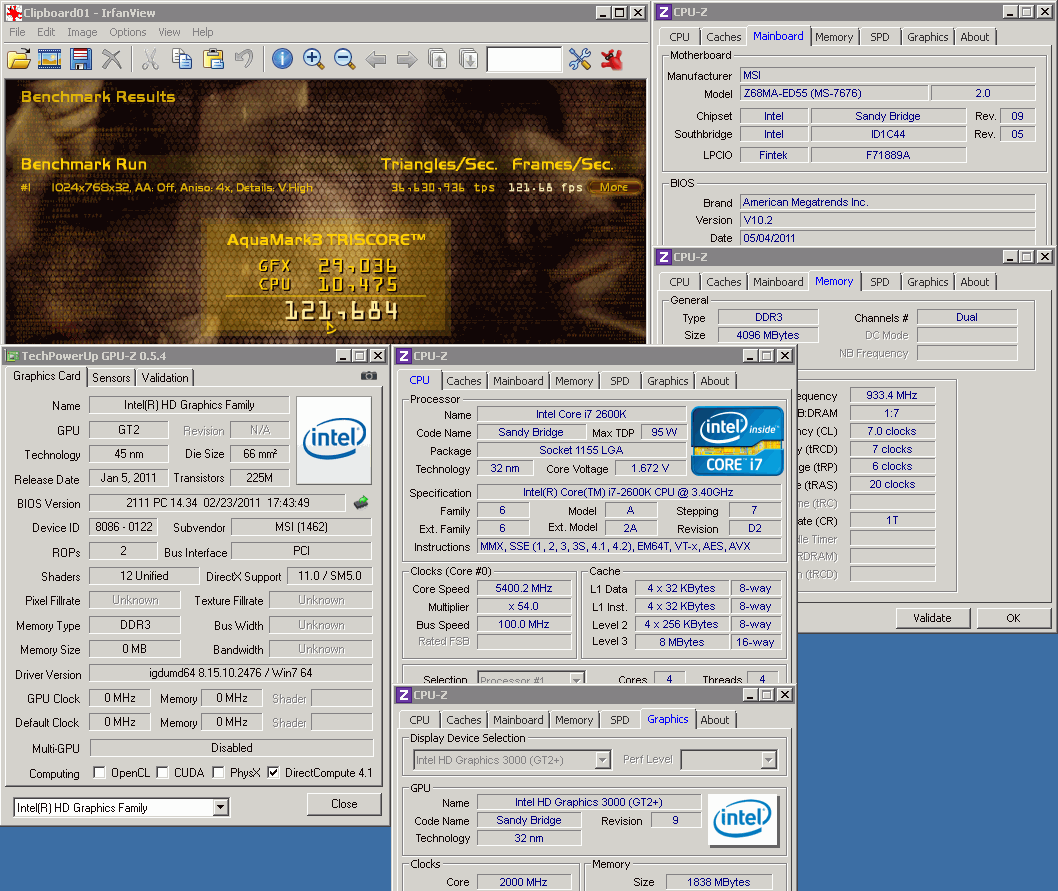Click the 4096 MBytes memory size value
Viewport: 1058px width, 891px height.
(767, 335)
